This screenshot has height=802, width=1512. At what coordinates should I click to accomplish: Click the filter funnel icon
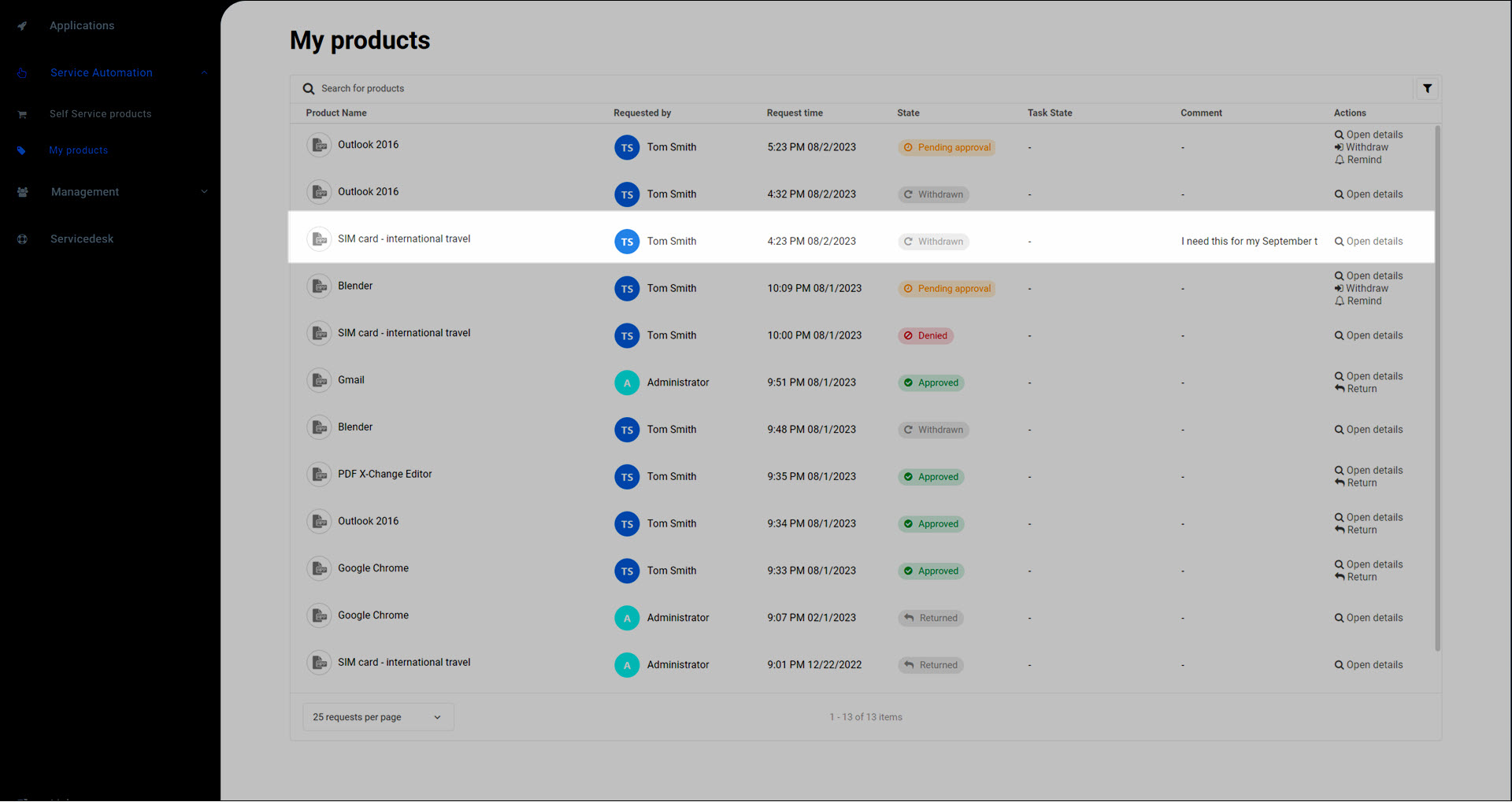[x=1427, y=89]
